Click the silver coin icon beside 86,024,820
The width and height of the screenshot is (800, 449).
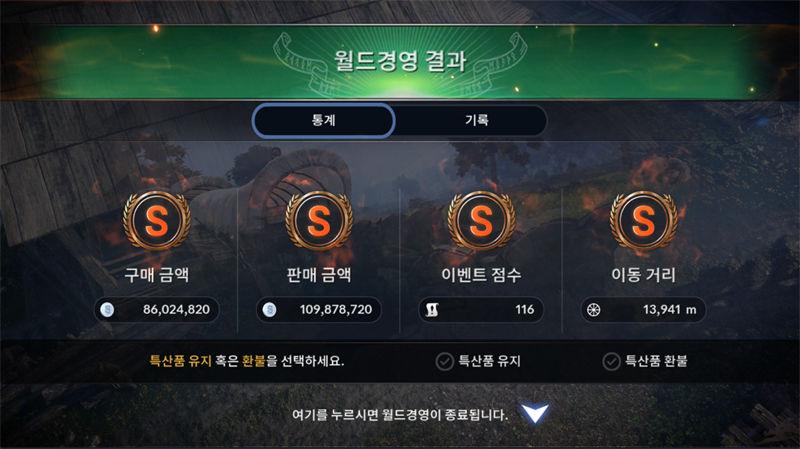(107, 310)
